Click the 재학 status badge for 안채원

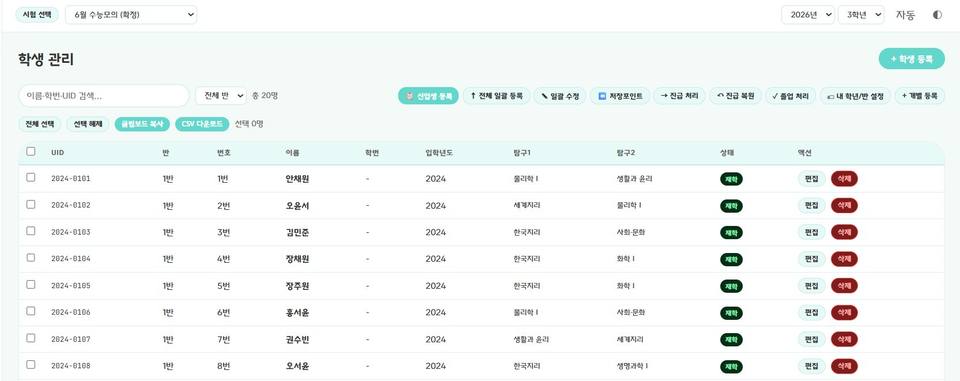click(731, 179)
